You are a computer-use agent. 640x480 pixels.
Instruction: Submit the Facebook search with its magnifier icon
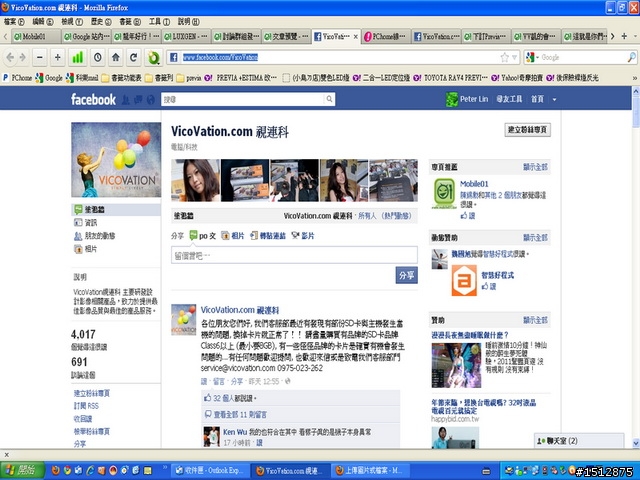[329, 99]
